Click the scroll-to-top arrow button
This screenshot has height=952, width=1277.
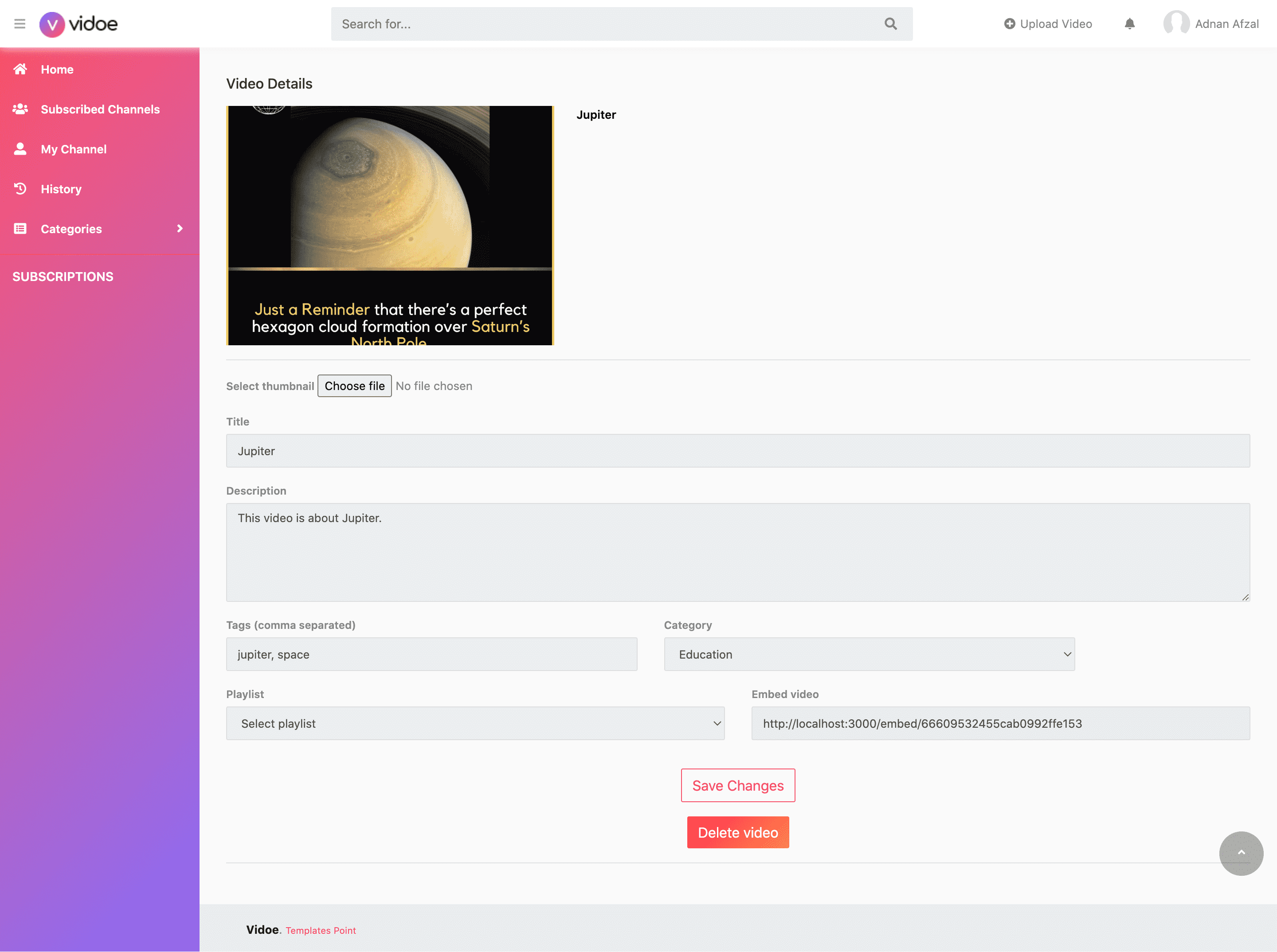pyautogui.click(x=1241, y=853)
